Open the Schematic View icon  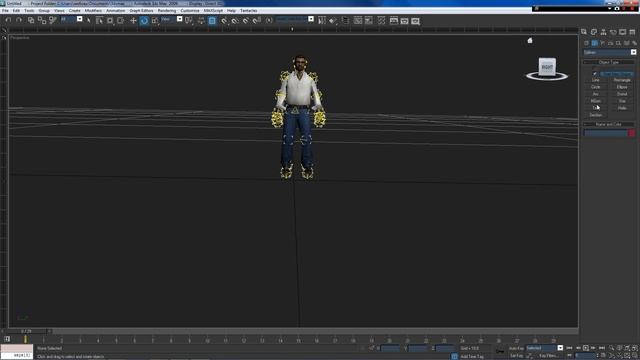point(369,20)
